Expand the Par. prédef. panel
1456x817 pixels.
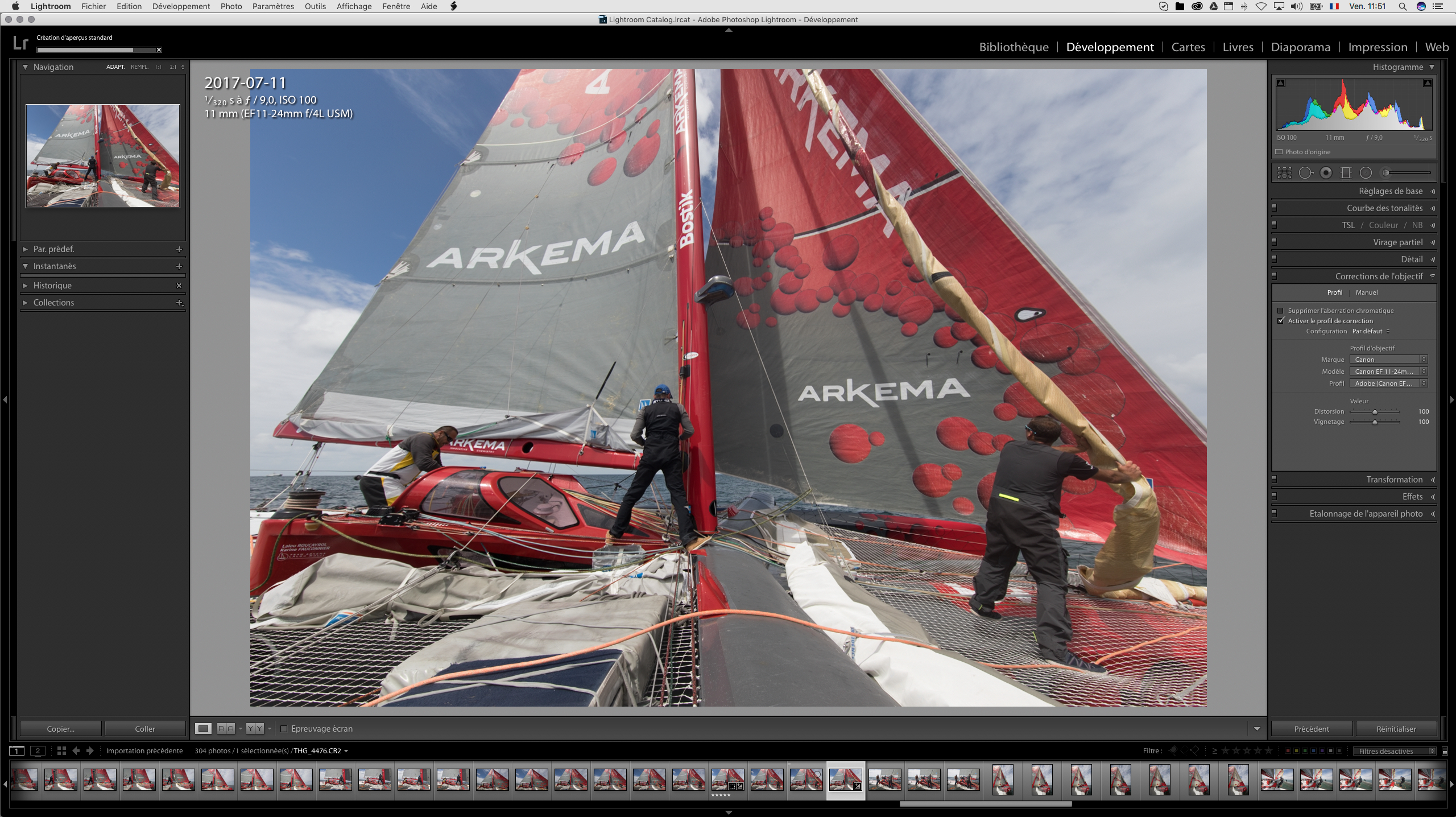pos(25,249)
